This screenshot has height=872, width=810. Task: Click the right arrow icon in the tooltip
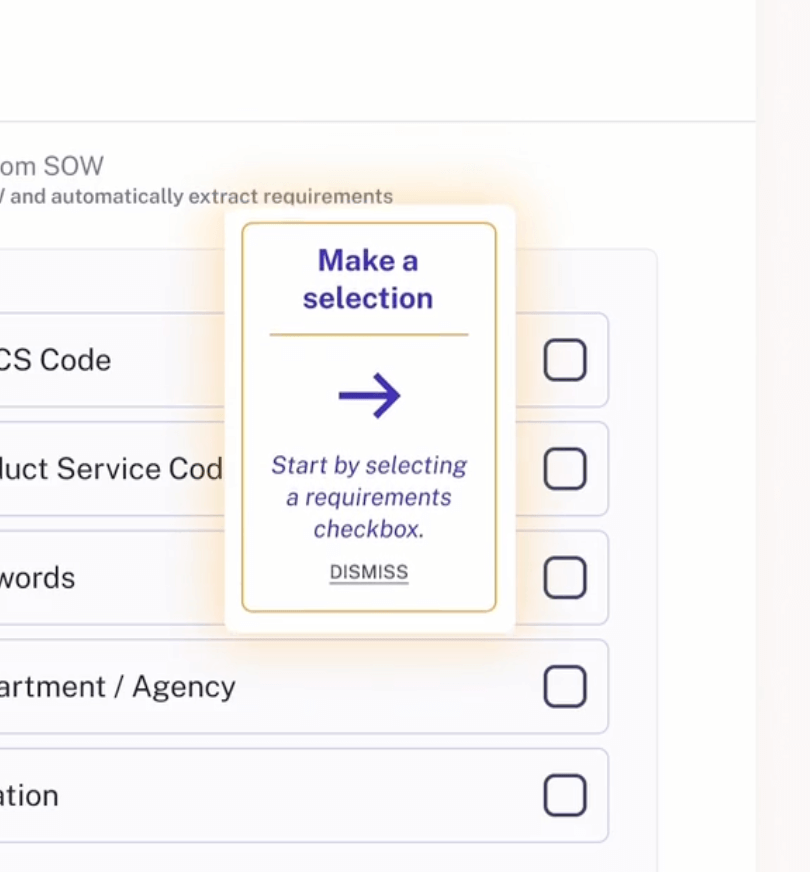(x=369, y=397)
